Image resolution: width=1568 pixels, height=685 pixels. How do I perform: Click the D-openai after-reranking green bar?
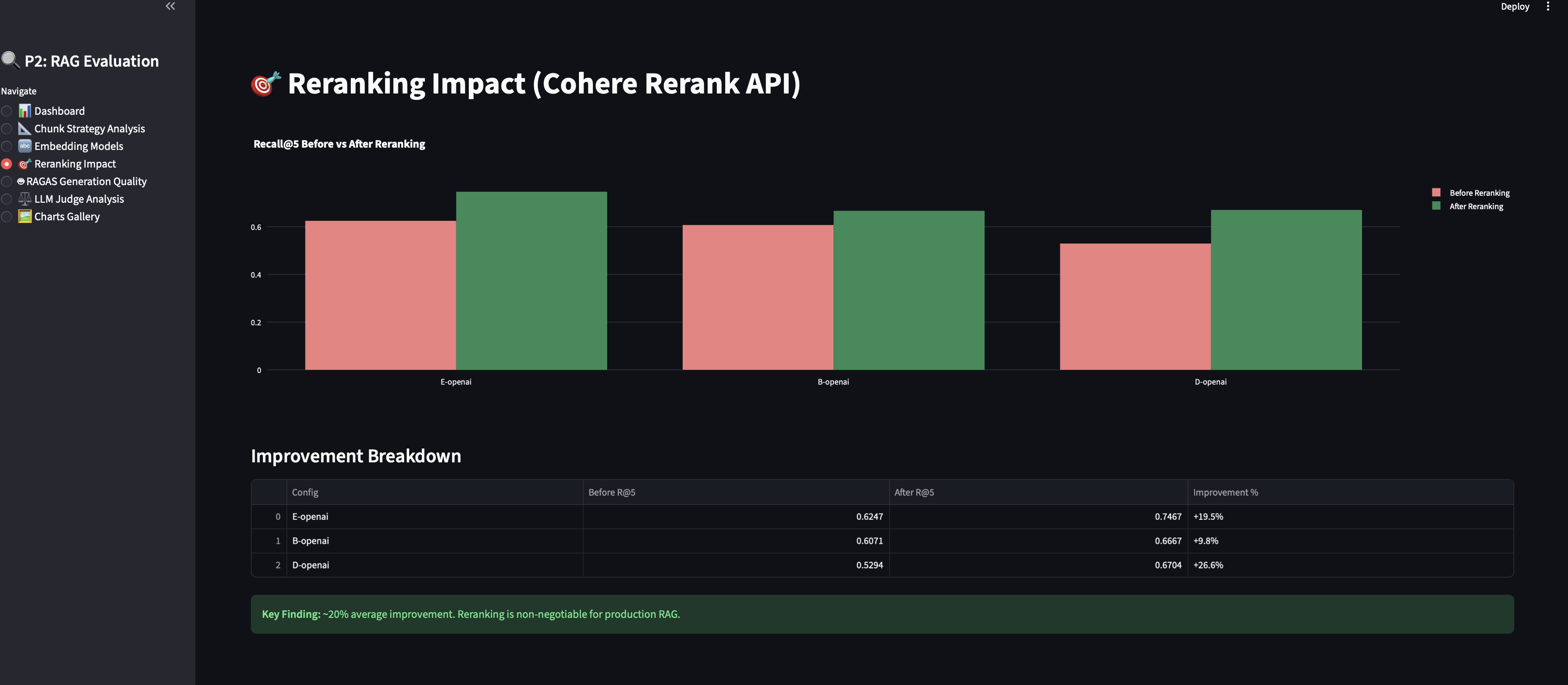(1286, 290)
